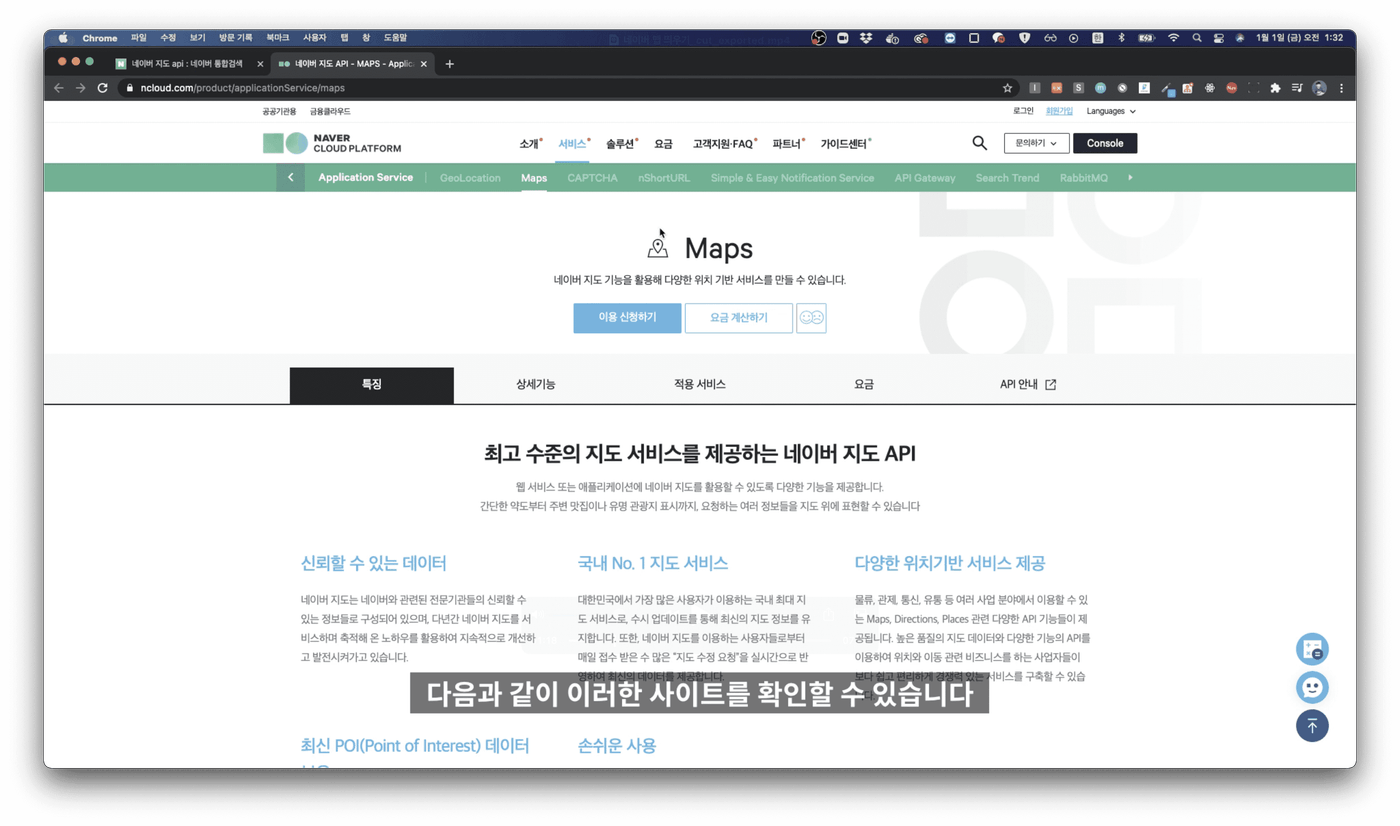Open the Console button
This screenshot has height=826, width=1400.
coord(1105,143)
